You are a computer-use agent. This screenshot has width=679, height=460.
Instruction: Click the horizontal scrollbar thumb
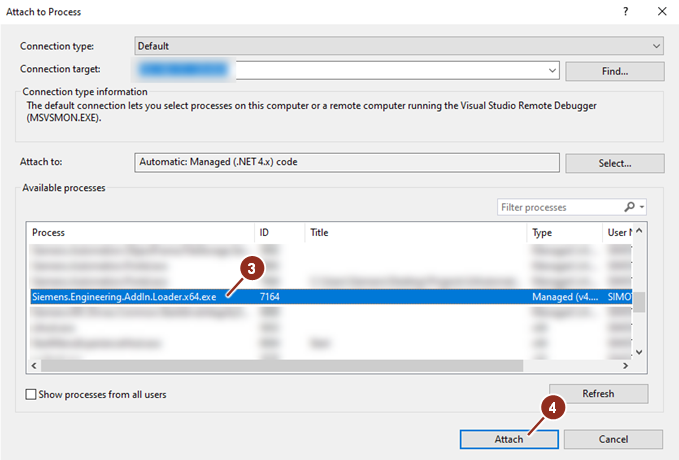[x=282, y=366]
